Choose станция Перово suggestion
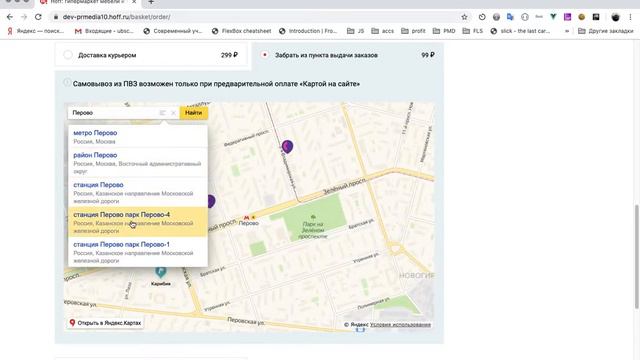Viewport: 640px width, 360px height. pyautogui.click(x=138, y=192)
